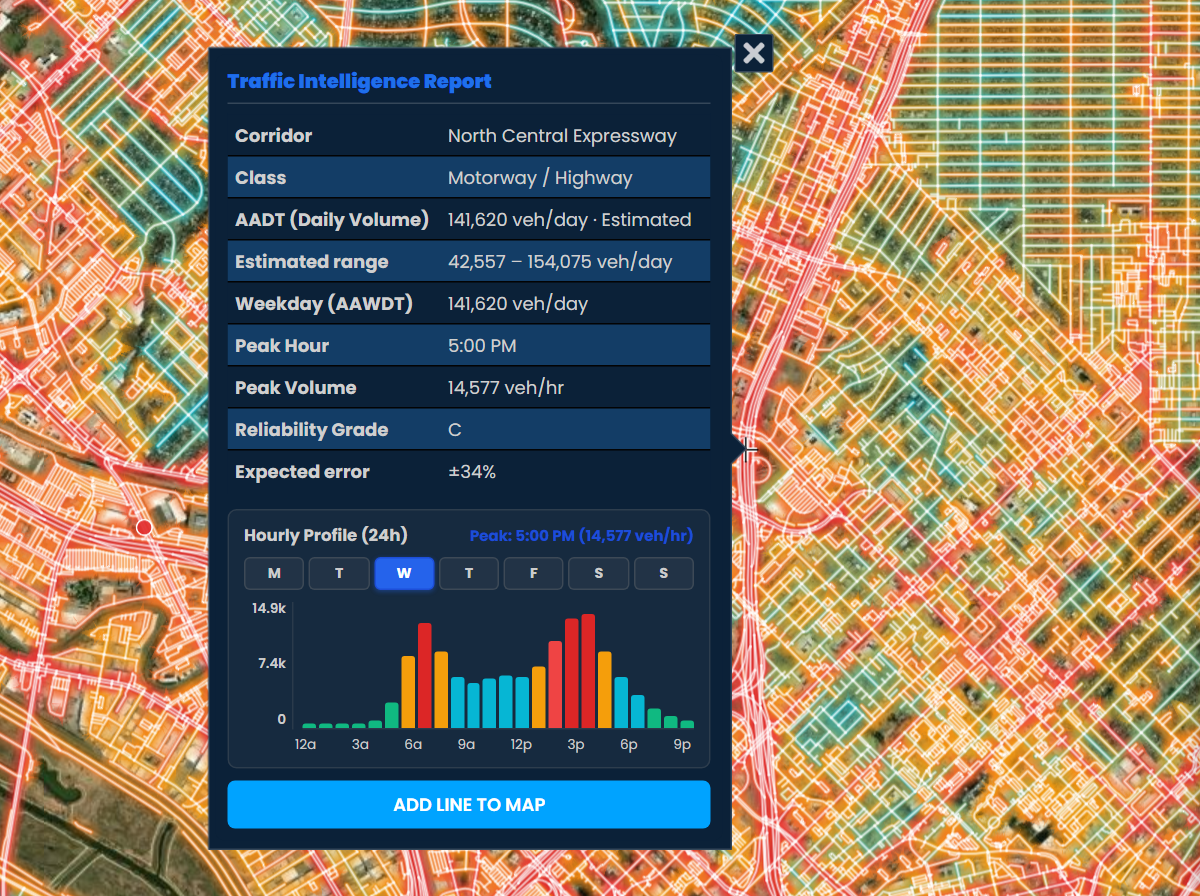Click the '5:00 PM' Peak Hour value
Viewport: 1200px width, 896px height.
pos(482,346)
